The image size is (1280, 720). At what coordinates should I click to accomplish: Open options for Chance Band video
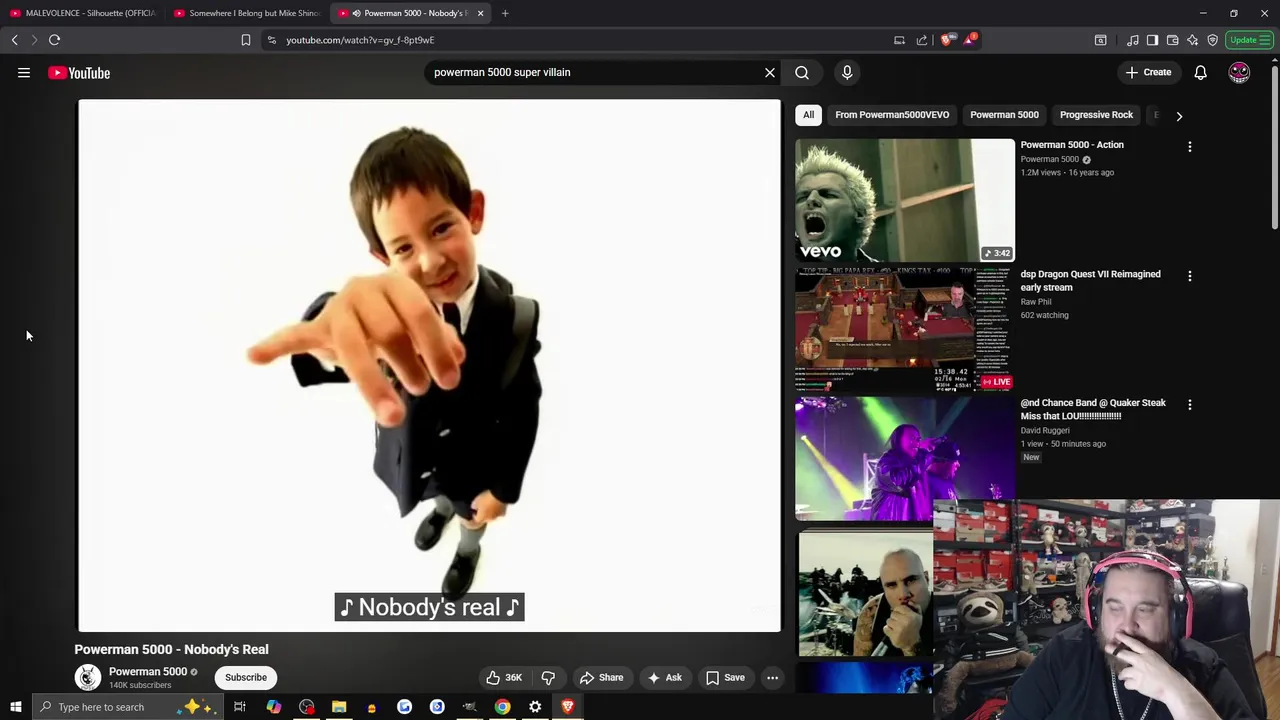(1190, 404)
